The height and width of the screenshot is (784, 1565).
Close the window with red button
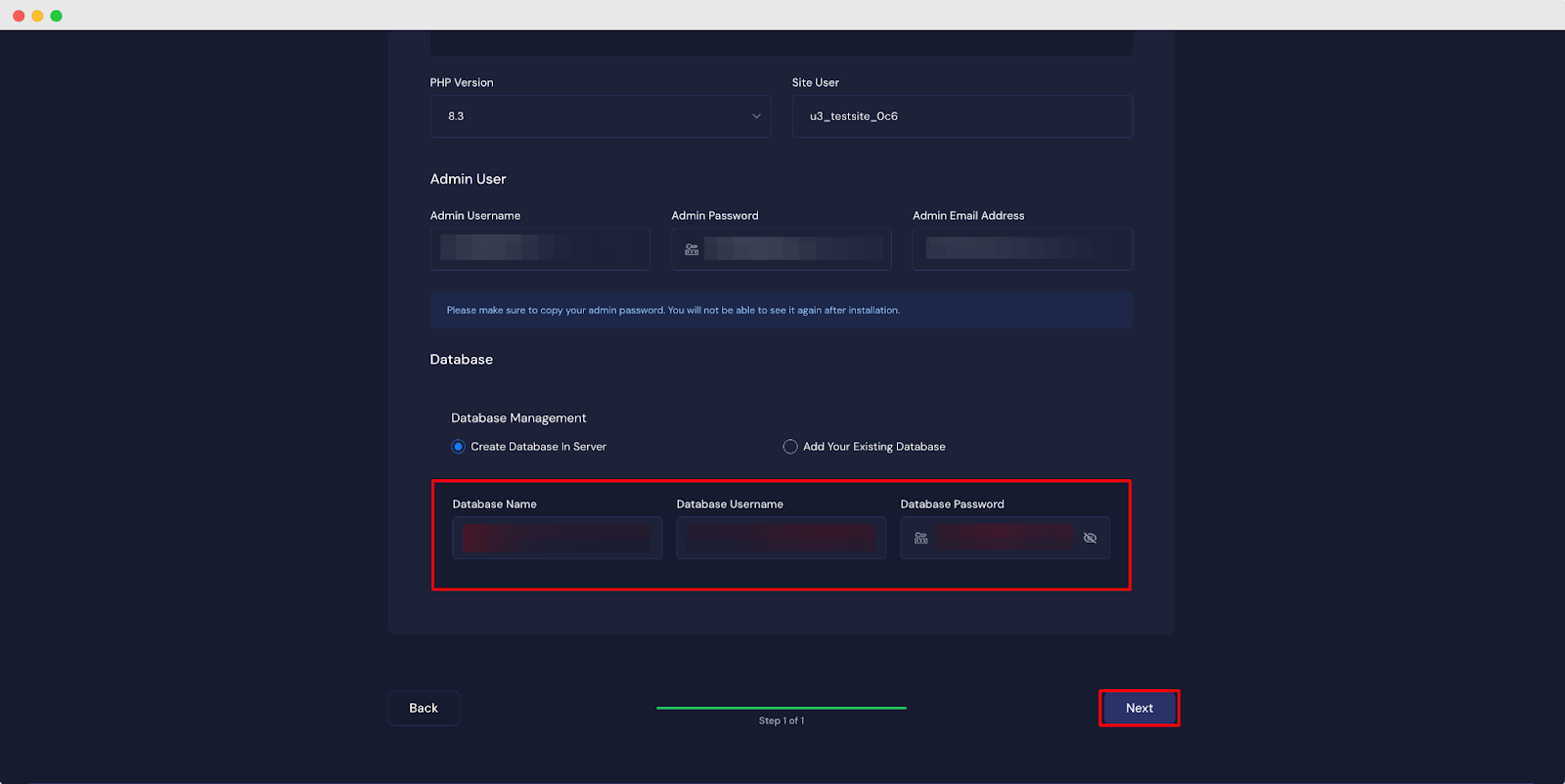coord(19,16)
